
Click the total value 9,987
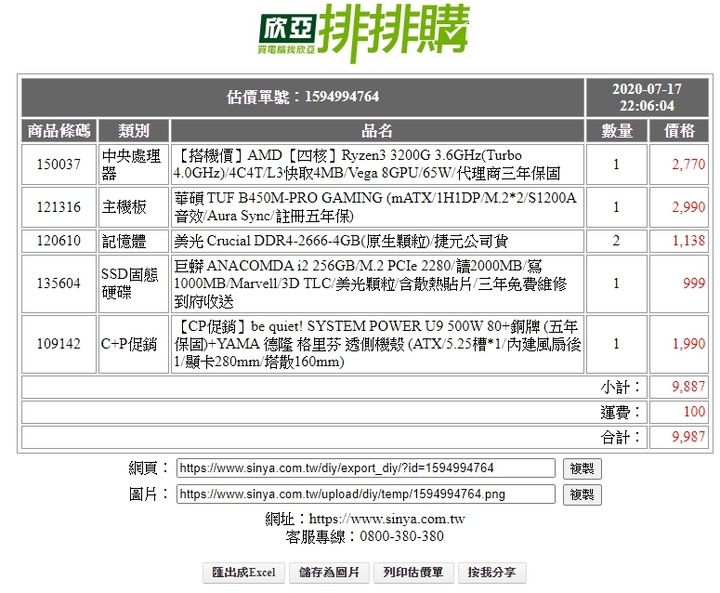coord(688,437)
